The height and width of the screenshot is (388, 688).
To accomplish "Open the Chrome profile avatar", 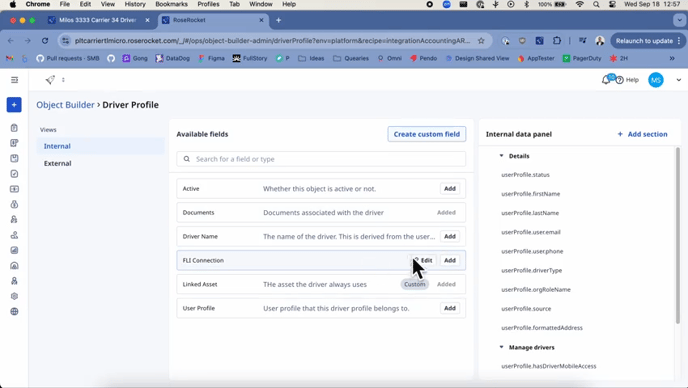I will [600, 41].
